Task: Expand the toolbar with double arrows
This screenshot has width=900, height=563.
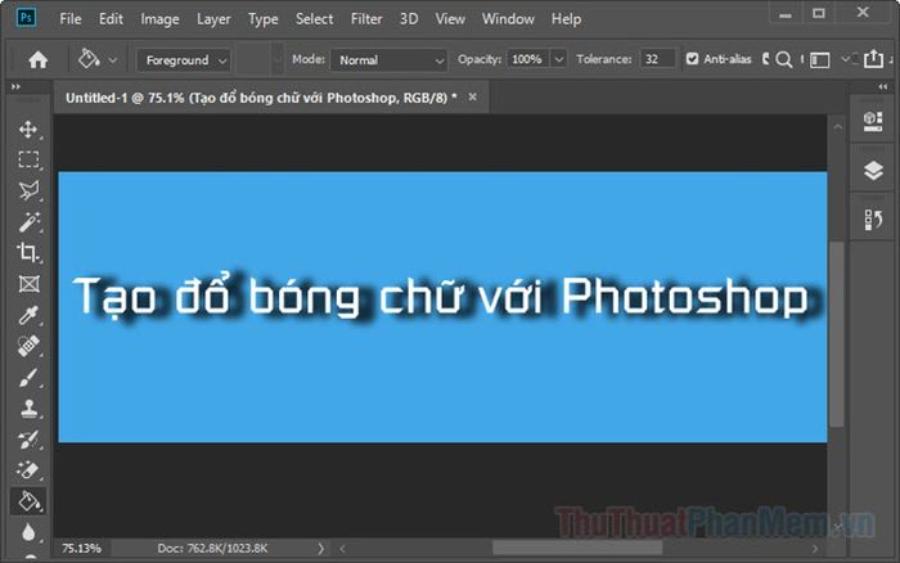Action: (x=15, y=87)
